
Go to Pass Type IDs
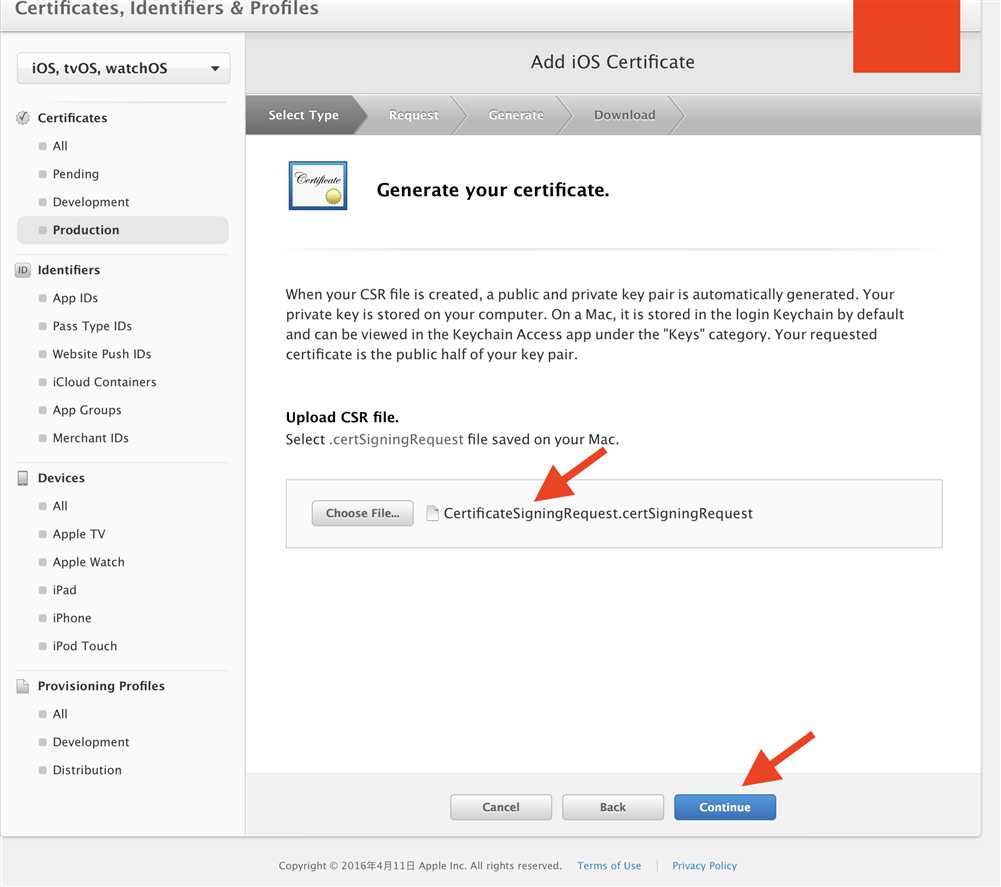coord(92,326)
